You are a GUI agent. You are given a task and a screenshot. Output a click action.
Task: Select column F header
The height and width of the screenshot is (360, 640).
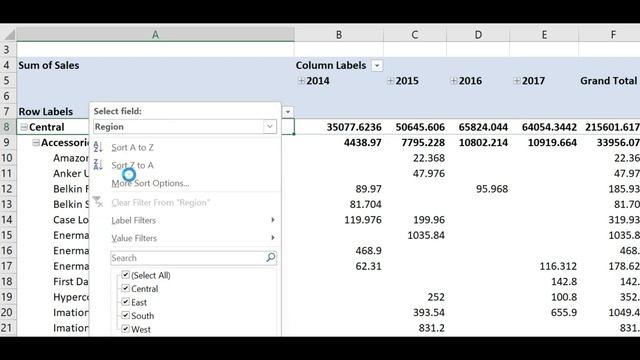click(609, 35)
